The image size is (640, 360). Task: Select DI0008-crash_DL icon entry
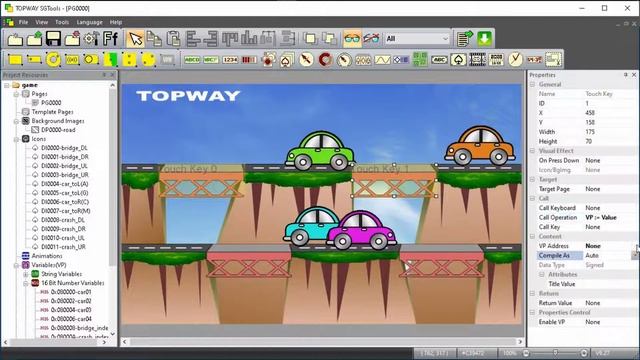(63, 220)
